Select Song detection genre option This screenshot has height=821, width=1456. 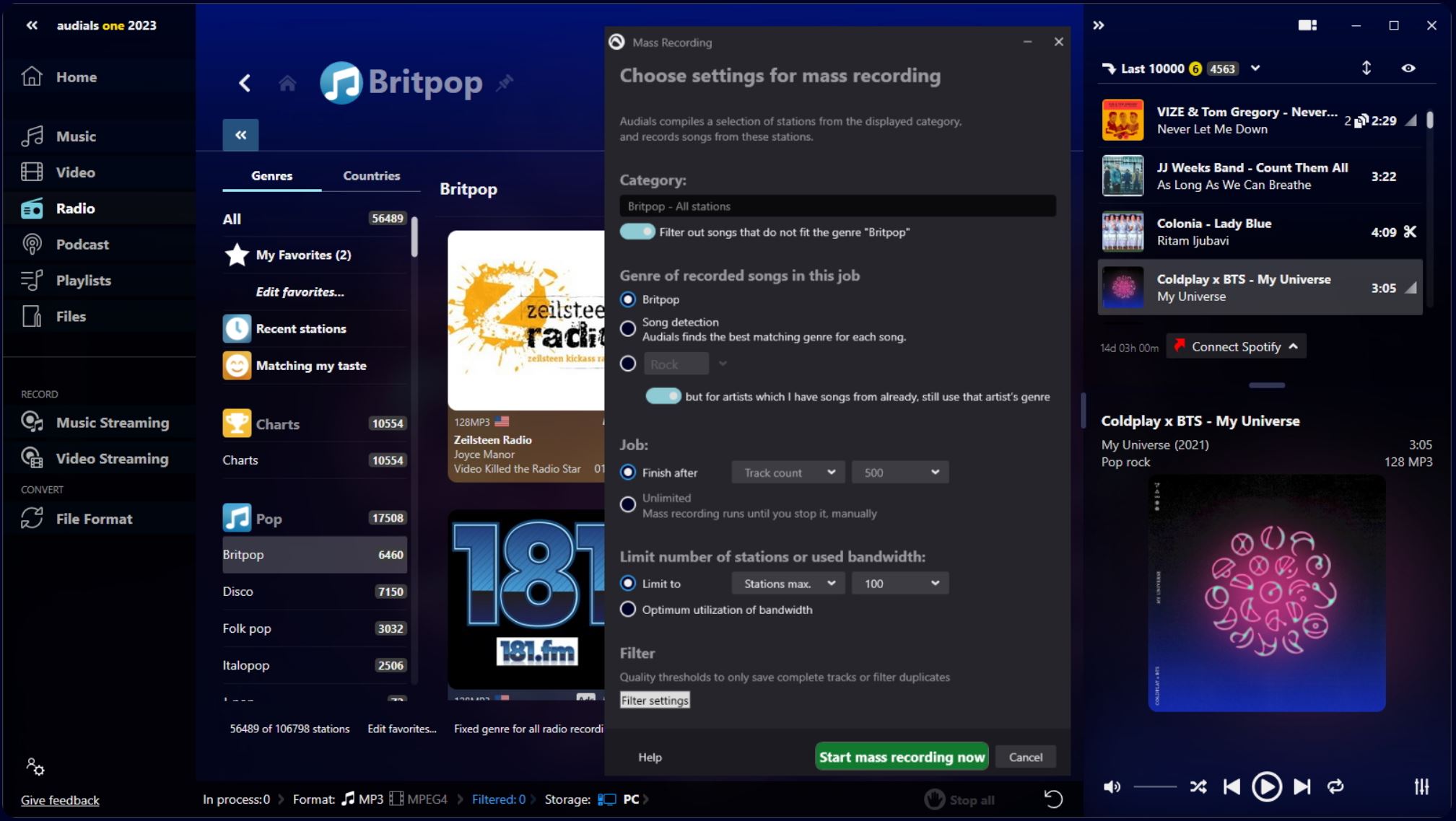click(x=628, y=329)
